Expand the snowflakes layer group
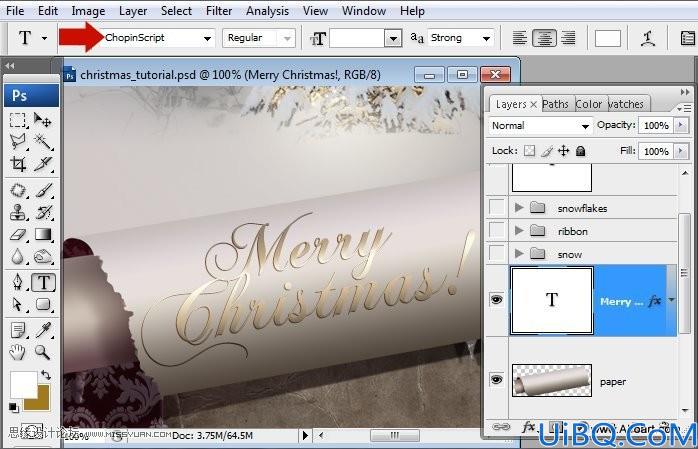The width and height of the screenshot is (698, 449). tap(519, 207)
